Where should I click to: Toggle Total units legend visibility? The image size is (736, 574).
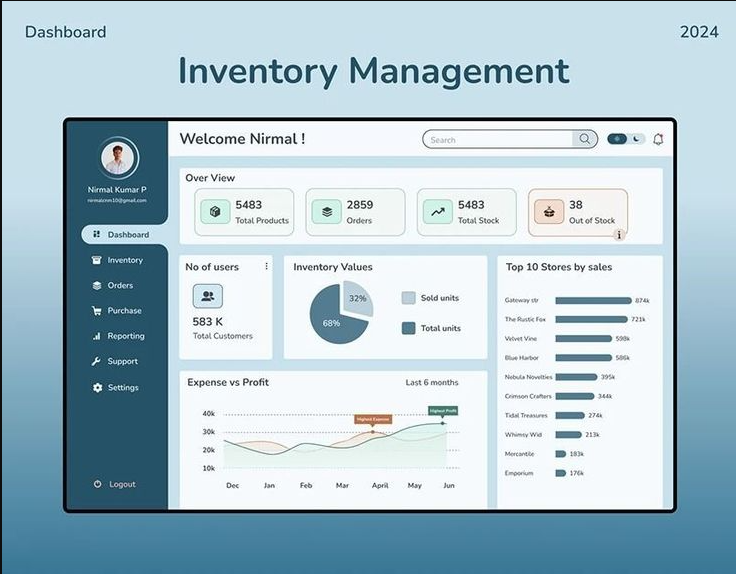tap(408, 328)
